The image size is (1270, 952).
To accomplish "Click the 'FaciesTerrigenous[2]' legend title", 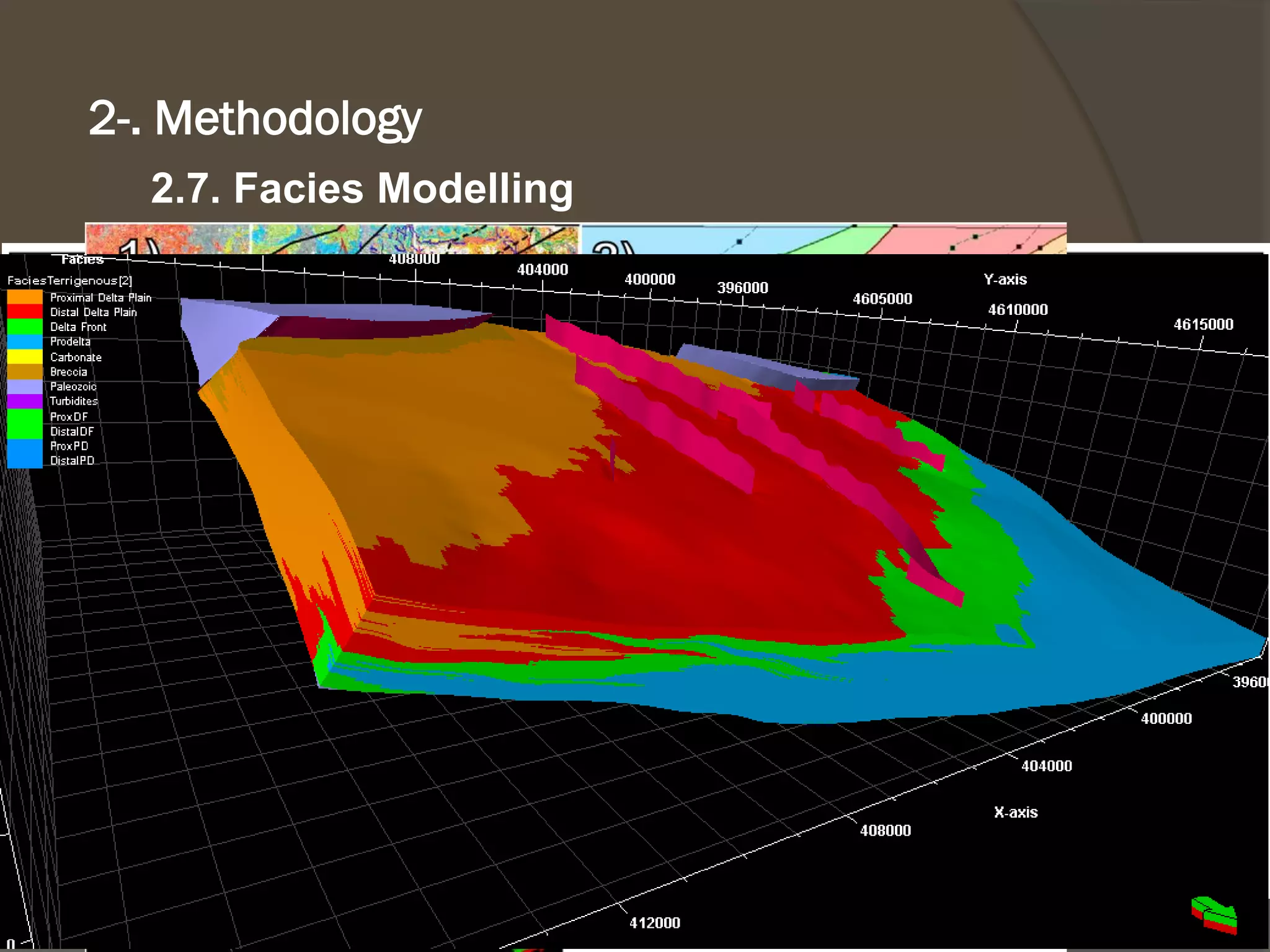I will (69, 281).
